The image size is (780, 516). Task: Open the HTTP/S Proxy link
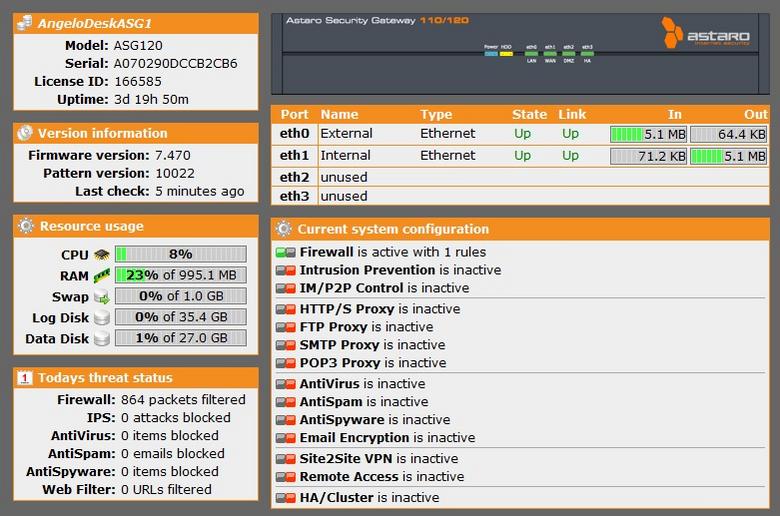347,309
